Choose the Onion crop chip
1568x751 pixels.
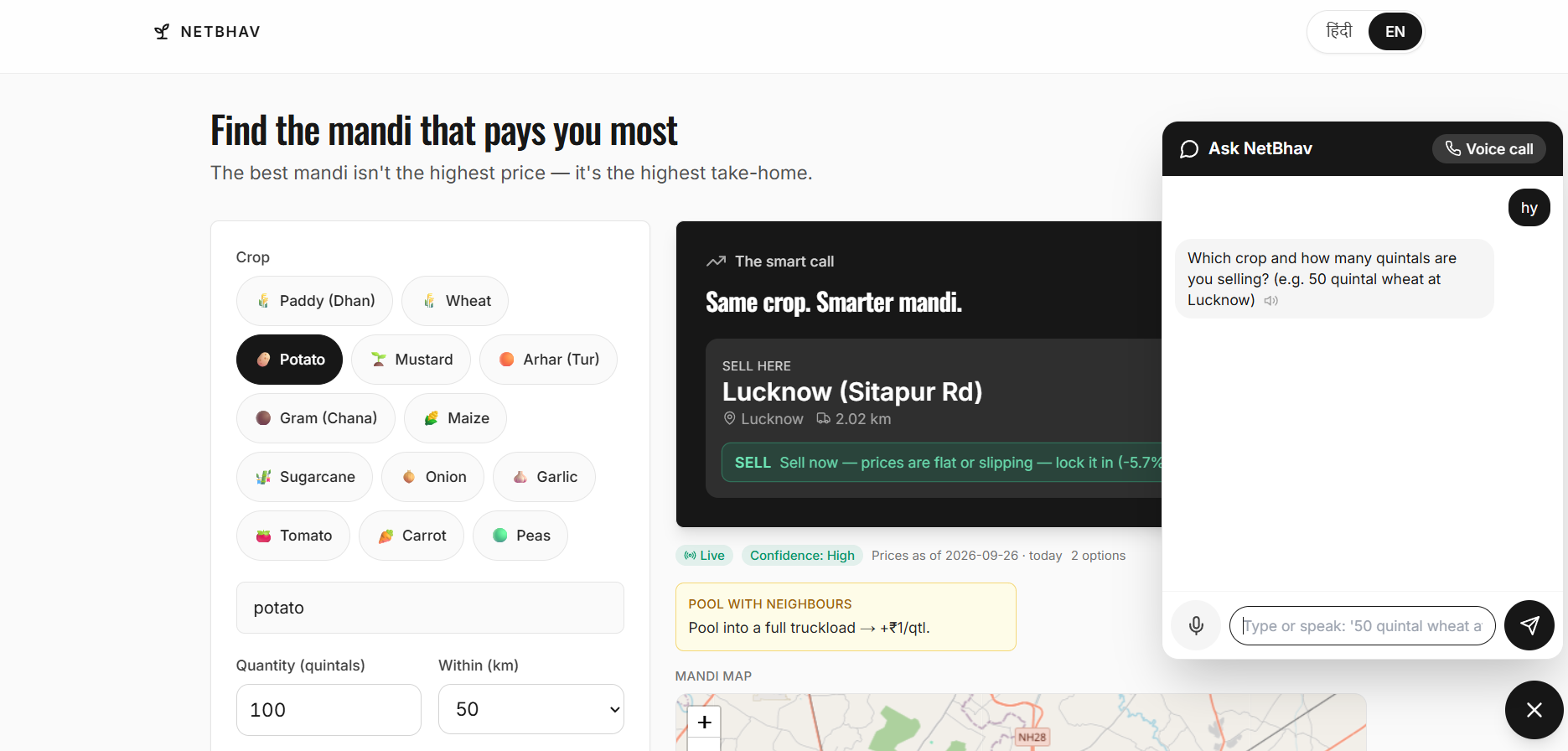tap(432, 477)
